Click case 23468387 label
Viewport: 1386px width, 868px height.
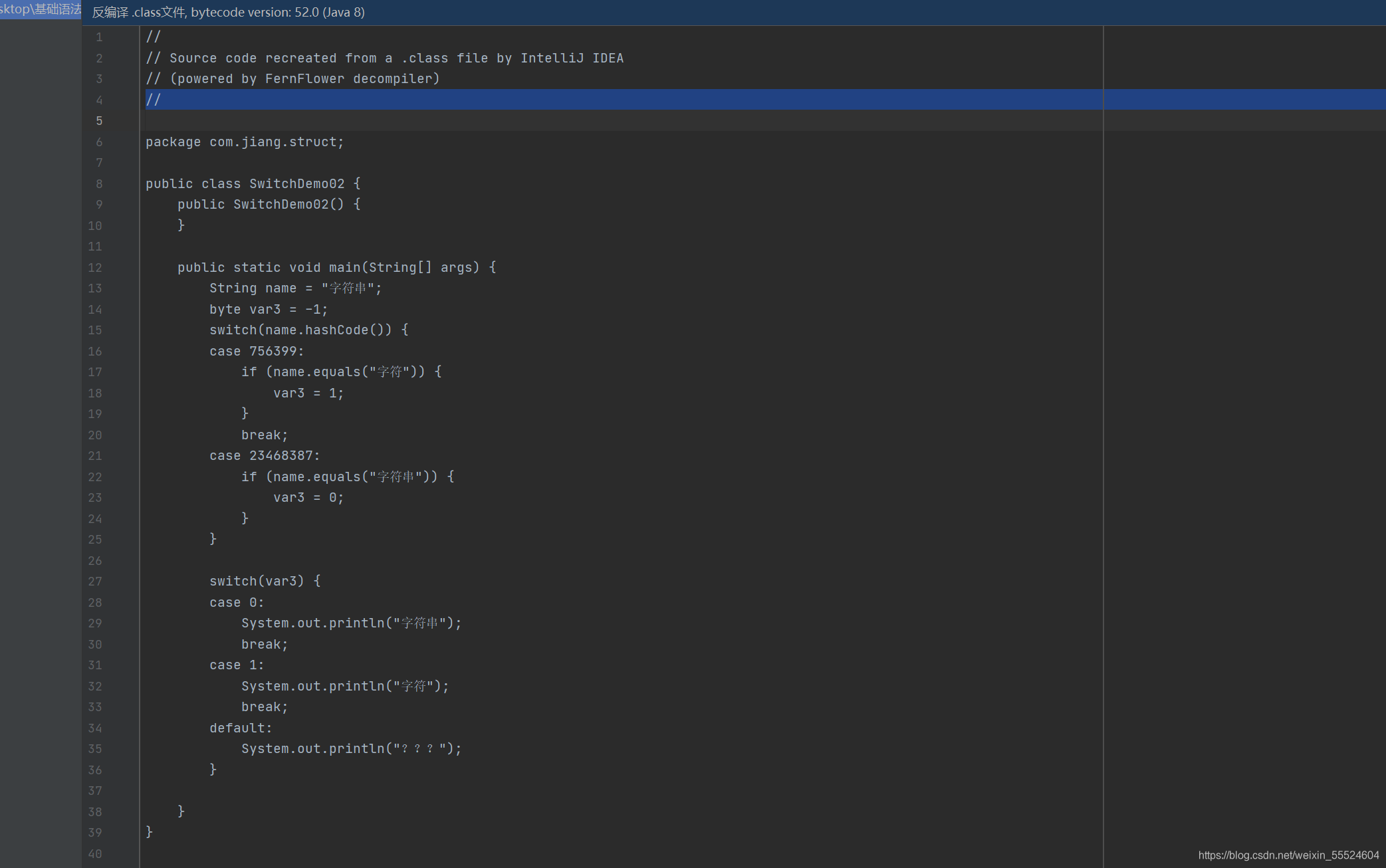265,455
